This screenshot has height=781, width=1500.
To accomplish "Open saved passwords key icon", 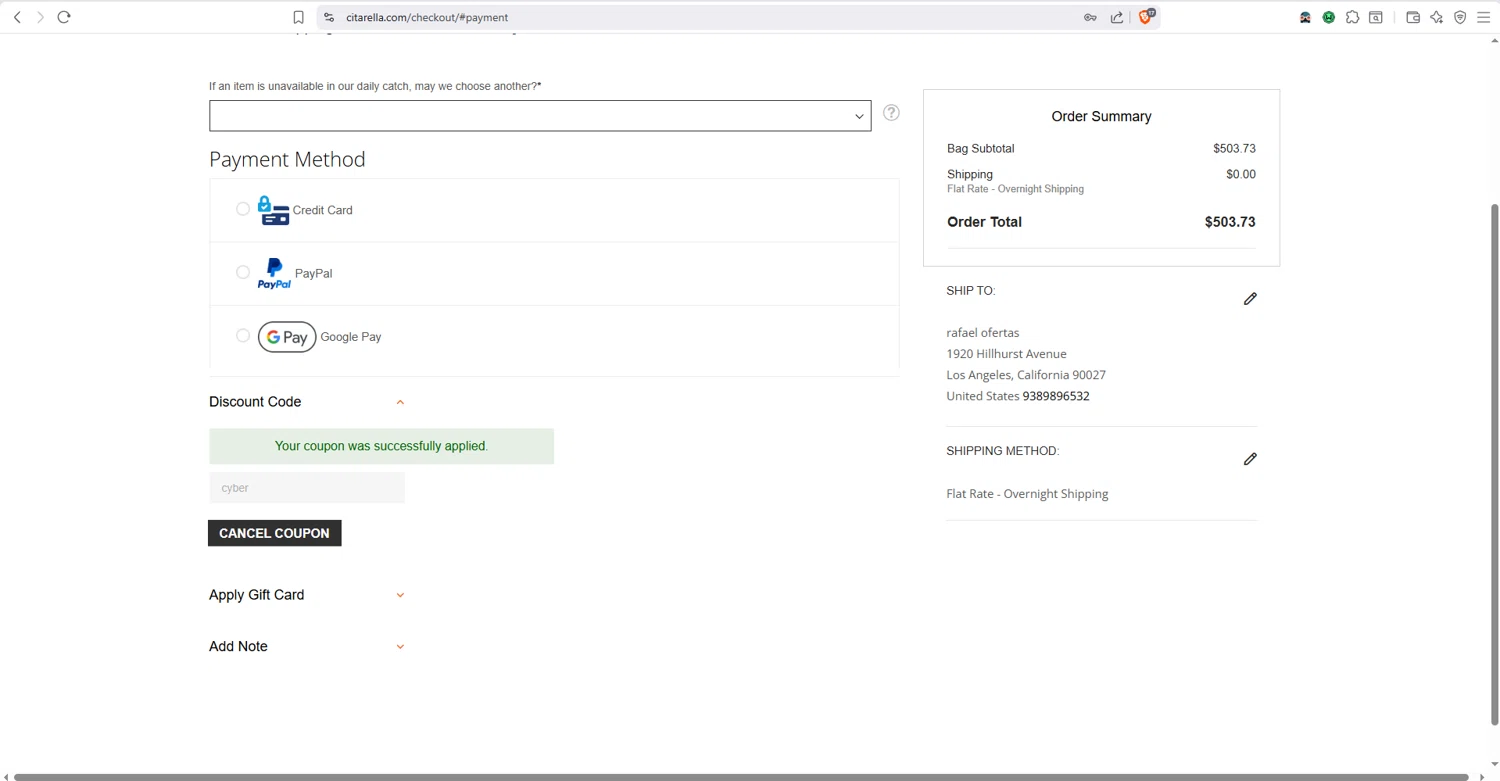I will coord(1090,17).
